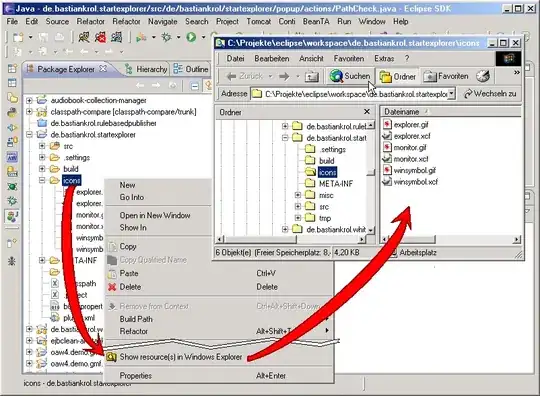Click the toolbar overflow chevron in Explorer
This screenshot has height=396, width=540.
517,72
